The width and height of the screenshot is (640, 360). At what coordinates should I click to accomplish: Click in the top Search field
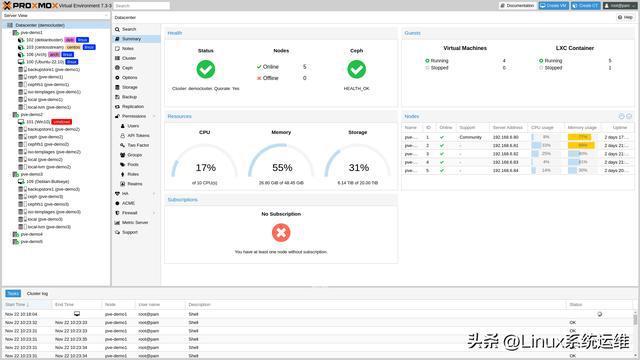pyautogui.click(x=142, y=6)
